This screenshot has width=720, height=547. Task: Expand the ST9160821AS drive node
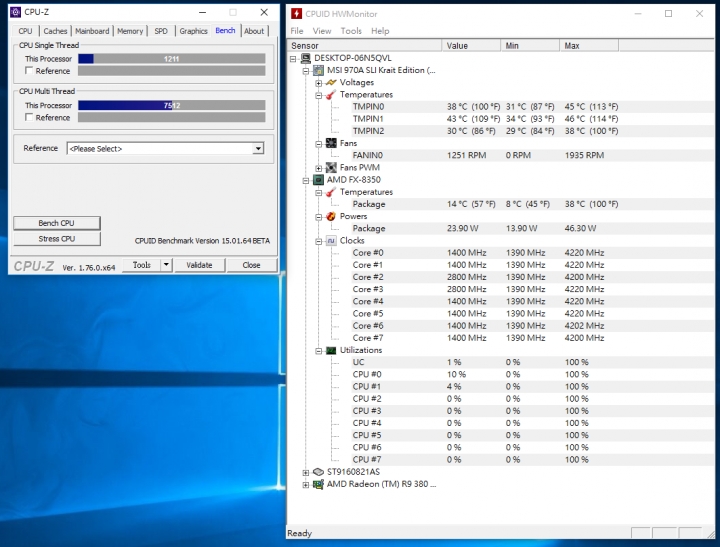[306, 472]
